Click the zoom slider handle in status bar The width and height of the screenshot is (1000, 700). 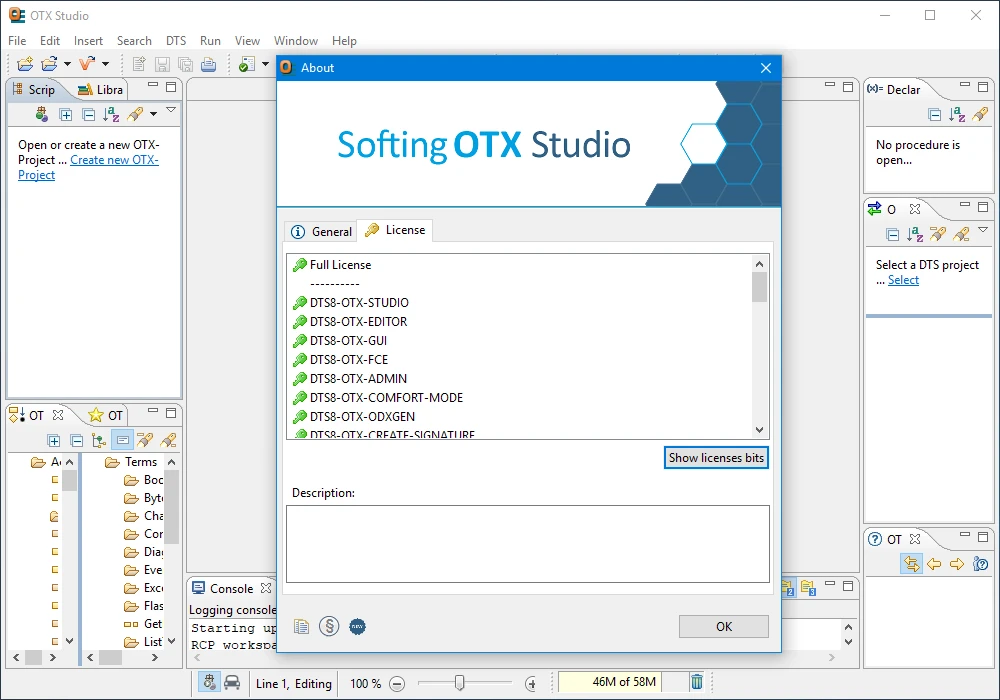[459, 683]
